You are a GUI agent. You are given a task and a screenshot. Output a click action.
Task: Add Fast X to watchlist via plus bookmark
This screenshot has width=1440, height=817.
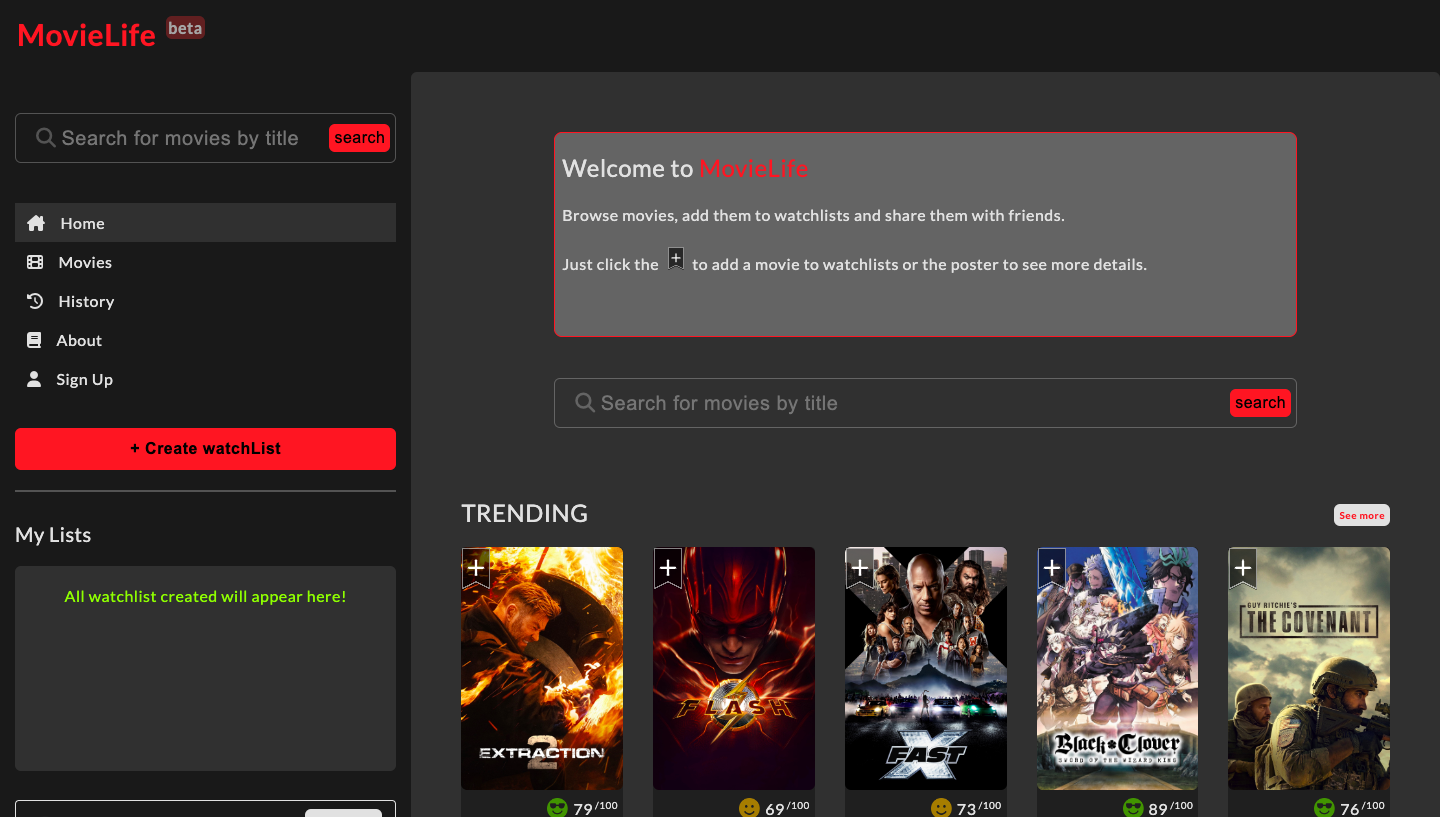(860, 568)
